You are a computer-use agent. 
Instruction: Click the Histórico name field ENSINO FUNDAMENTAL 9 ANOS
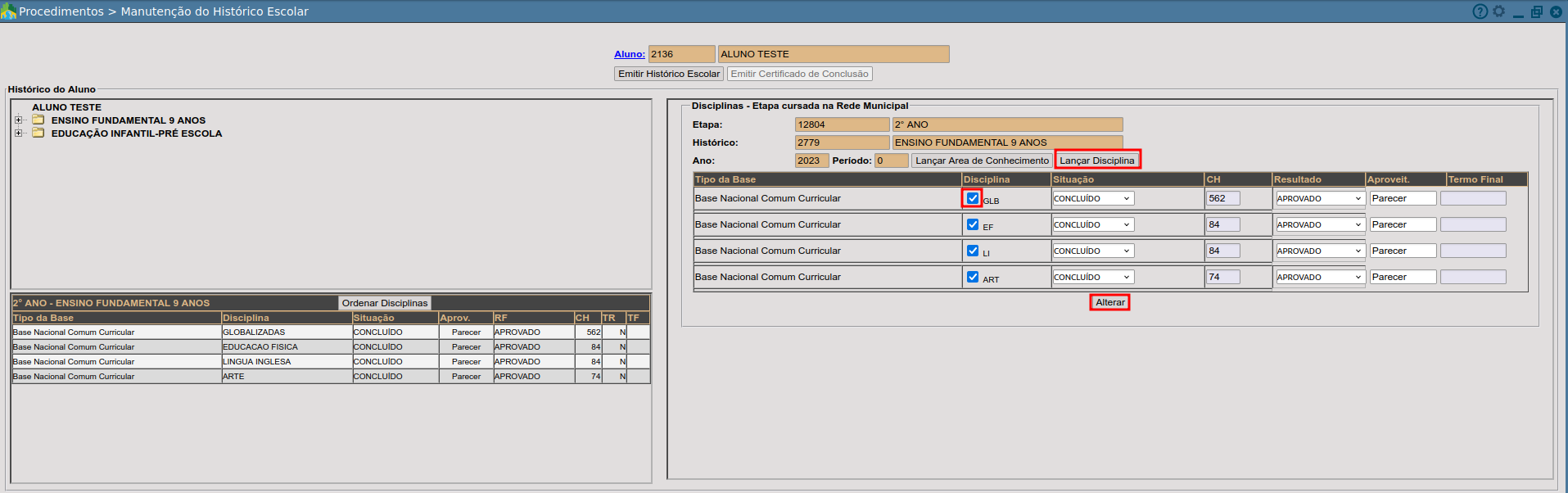1007,142
